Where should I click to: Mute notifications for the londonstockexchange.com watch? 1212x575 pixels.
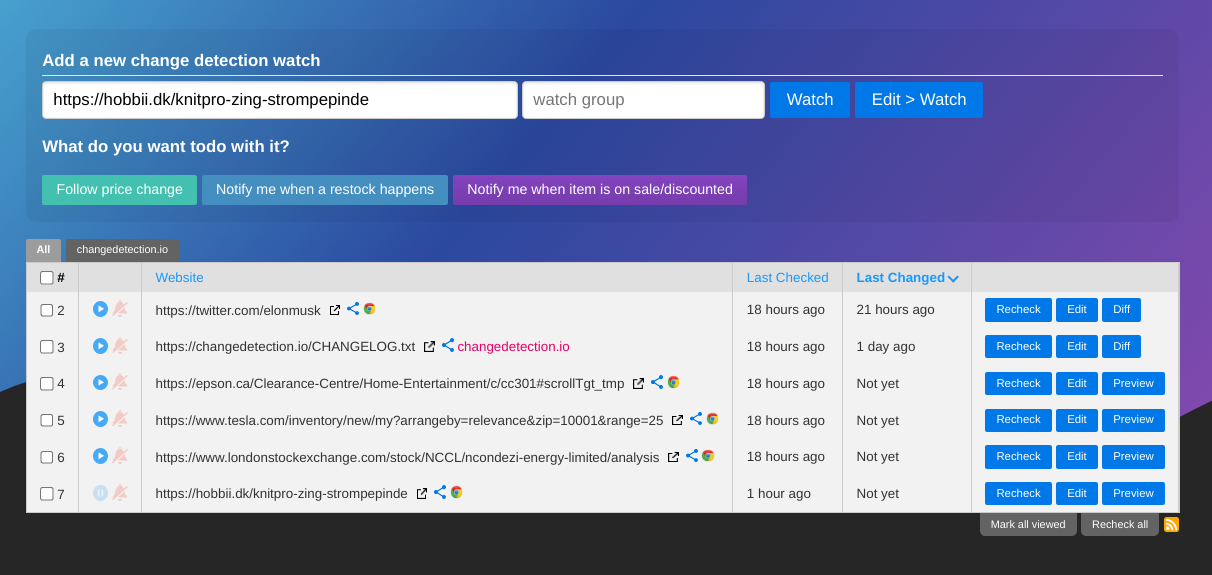pos(120,456)
